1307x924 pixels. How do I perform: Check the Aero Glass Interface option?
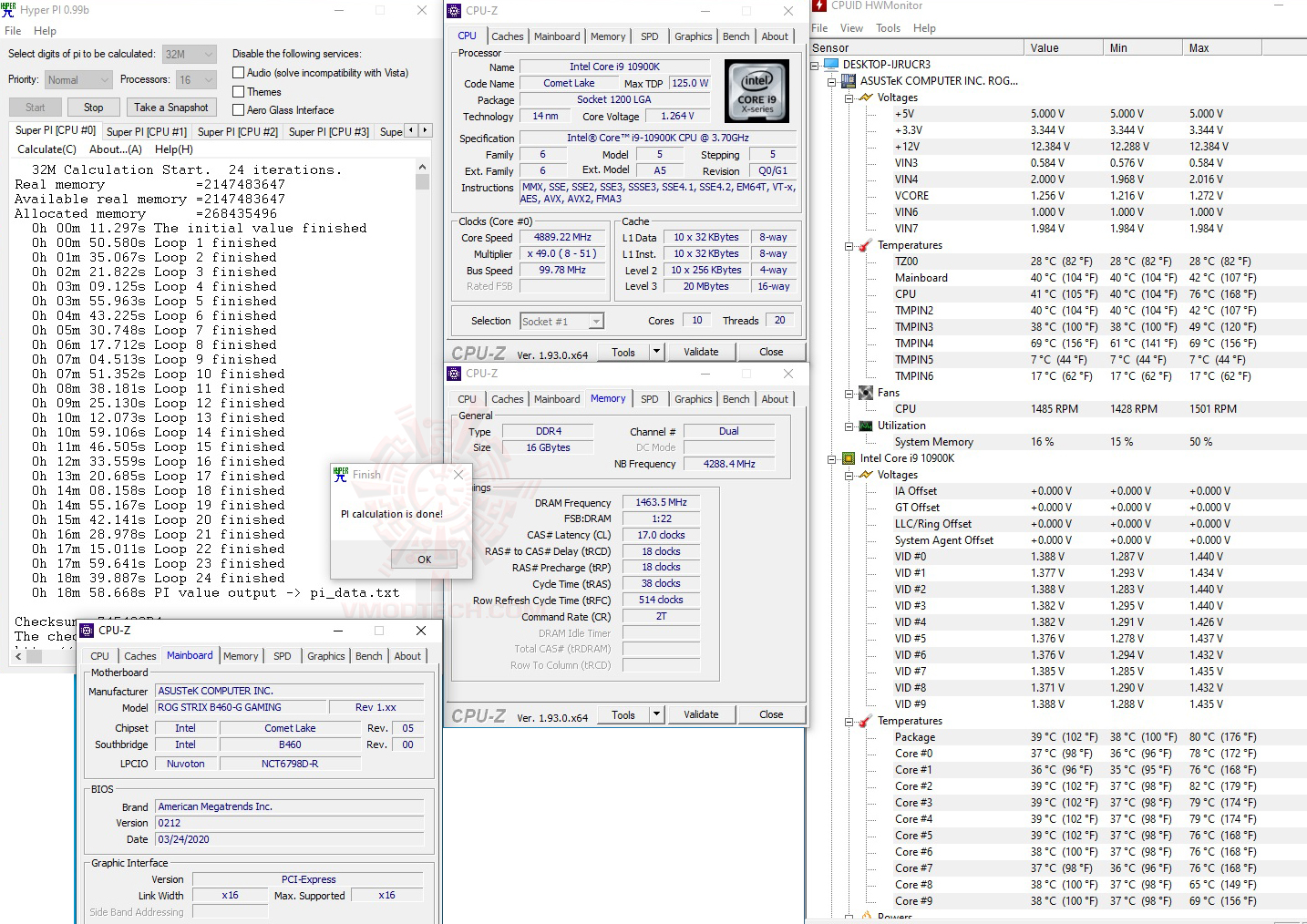coord(238,110)
